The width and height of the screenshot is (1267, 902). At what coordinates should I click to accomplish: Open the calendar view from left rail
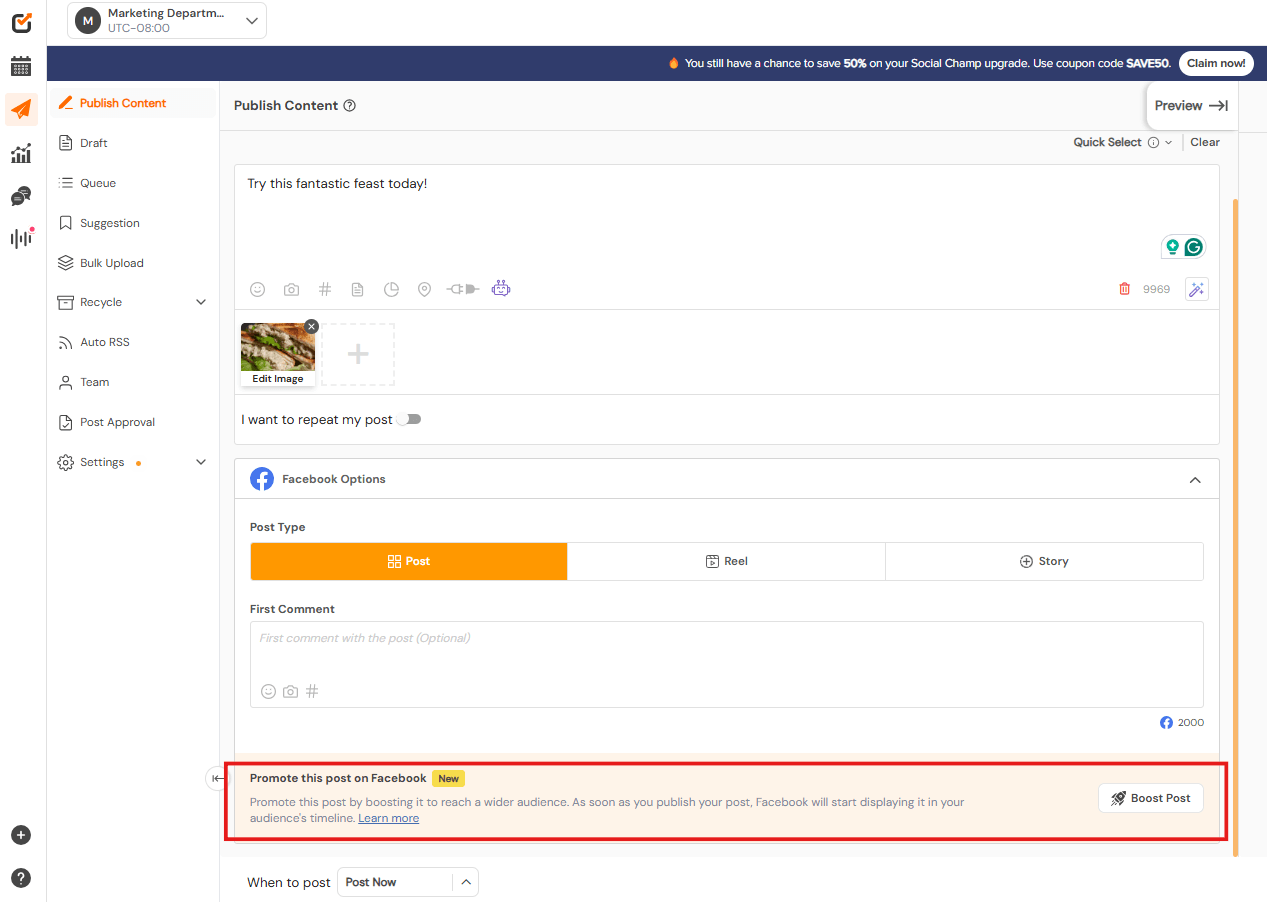click(x=21, y=67)
